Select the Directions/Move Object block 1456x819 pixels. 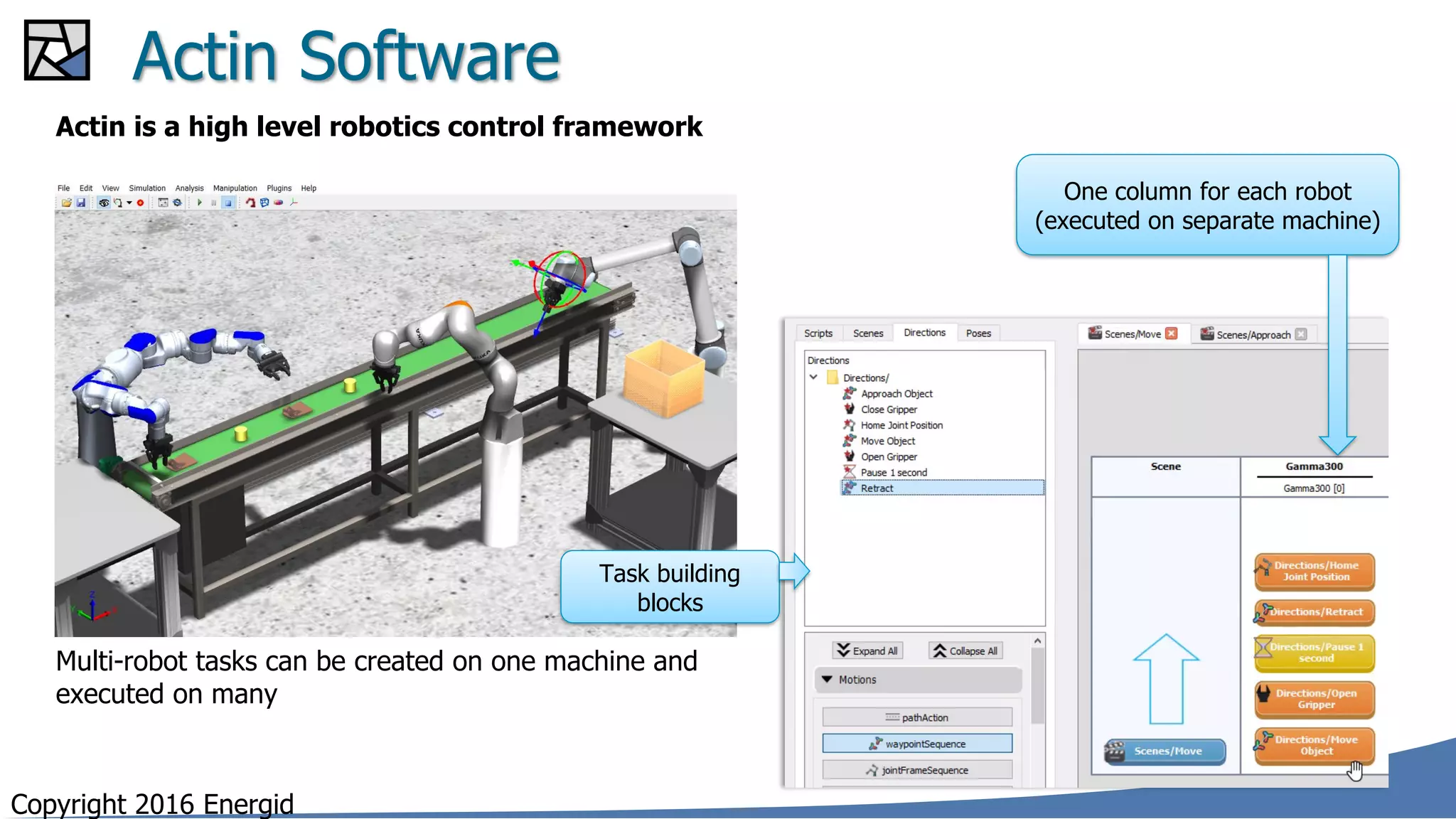1315,745
